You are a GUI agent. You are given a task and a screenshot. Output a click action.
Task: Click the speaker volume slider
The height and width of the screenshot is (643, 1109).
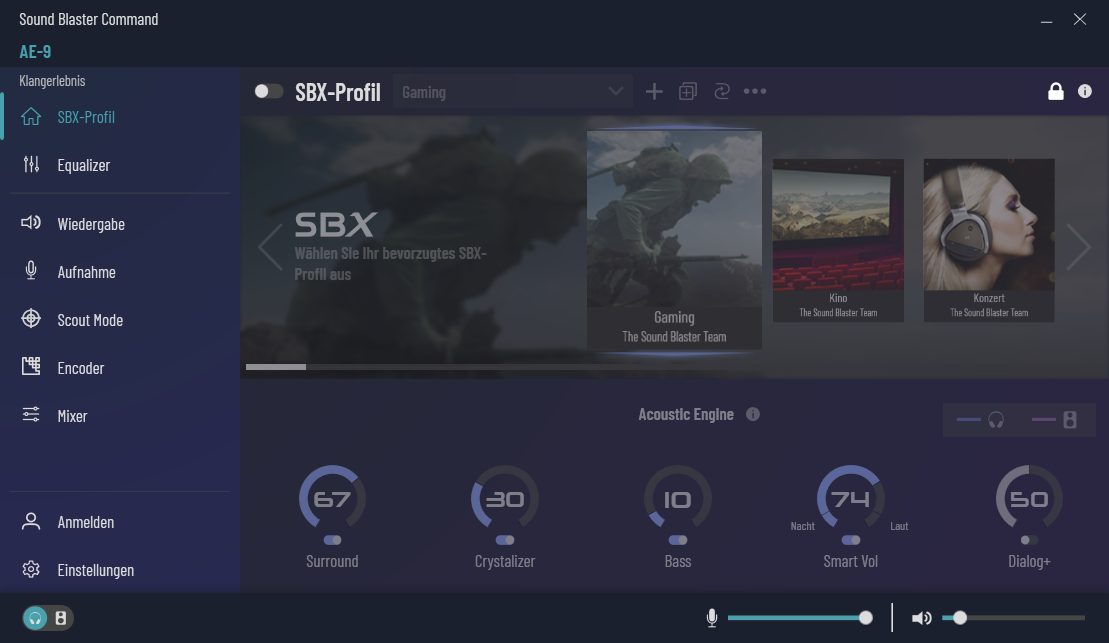coord(1014,618)
